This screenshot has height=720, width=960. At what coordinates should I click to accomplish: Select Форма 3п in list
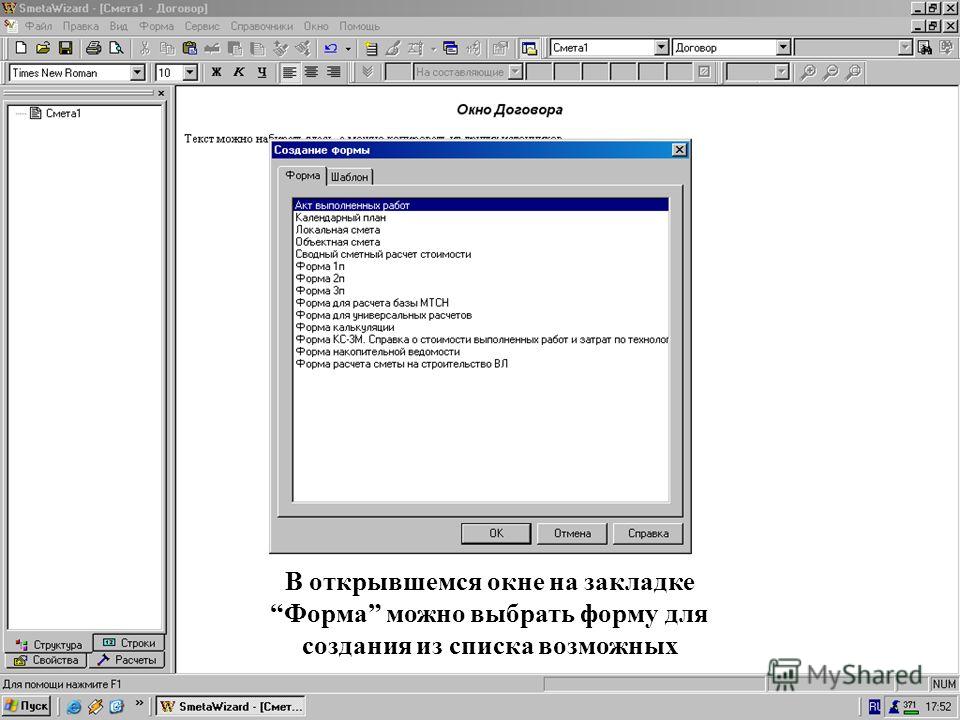pos(481,291)
